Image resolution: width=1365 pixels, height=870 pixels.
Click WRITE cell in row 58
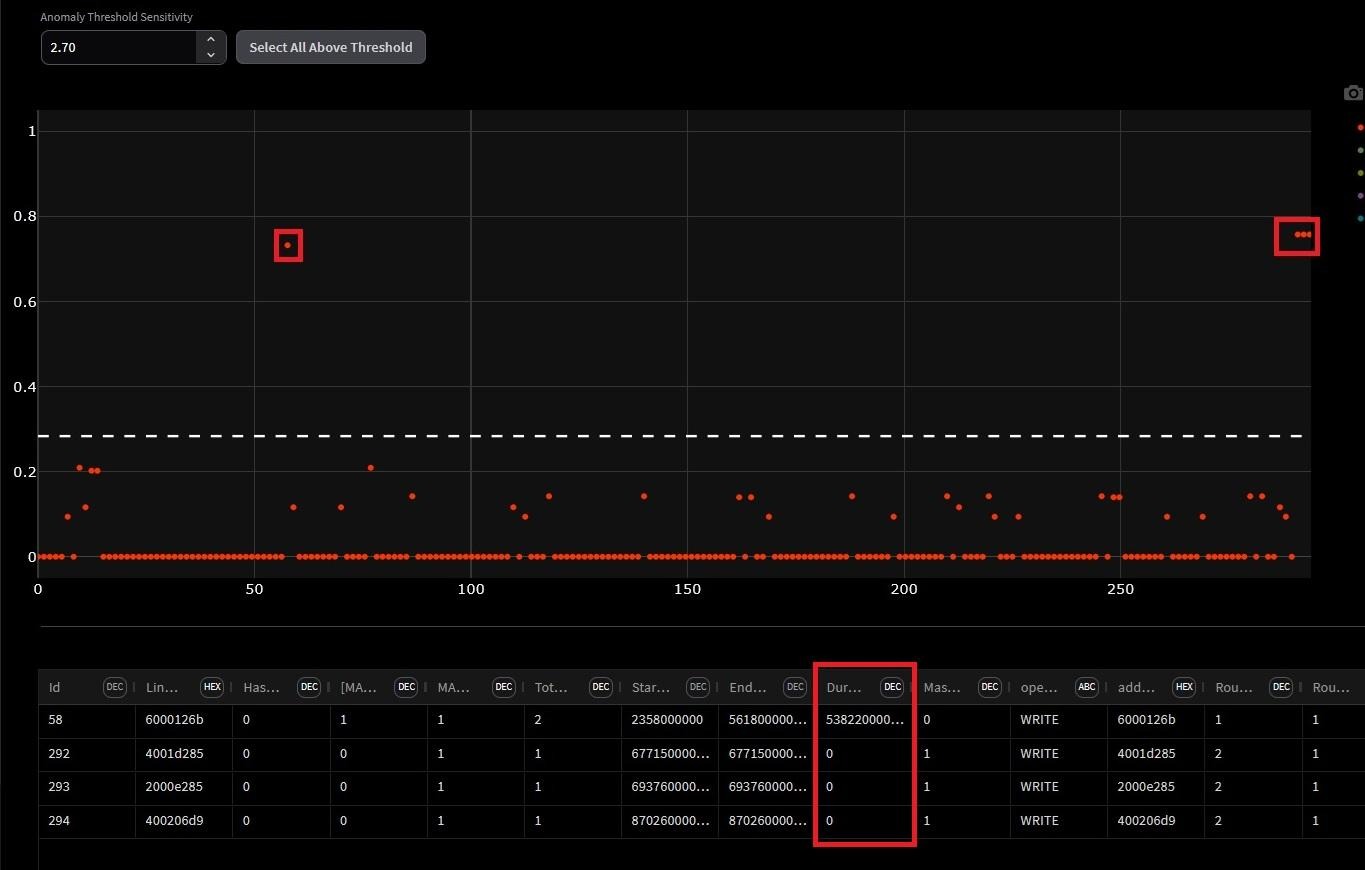pyautogui.click(x=1059, y=720)
